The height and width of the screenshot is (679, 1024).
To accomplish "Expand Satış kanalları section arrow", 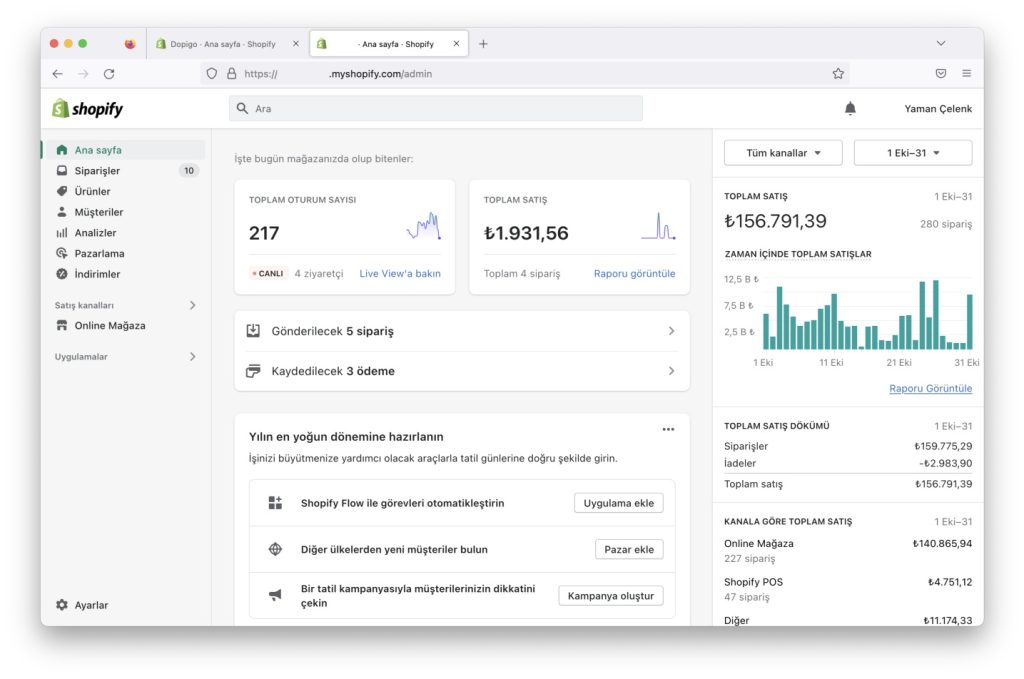I will pos(193,305).
